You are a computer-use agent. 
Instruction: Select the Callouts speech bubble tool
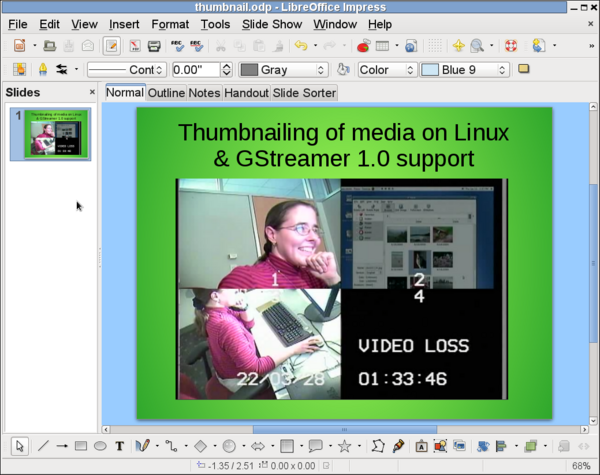point(316,446)
